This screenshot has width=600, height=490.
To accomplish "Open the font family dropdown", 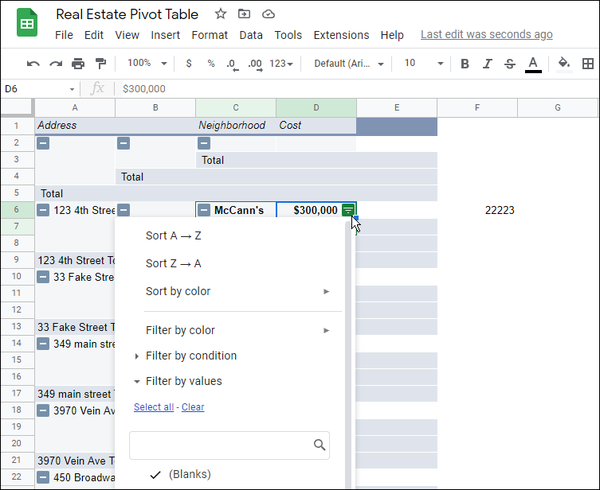I will click(x=349, y=63).
